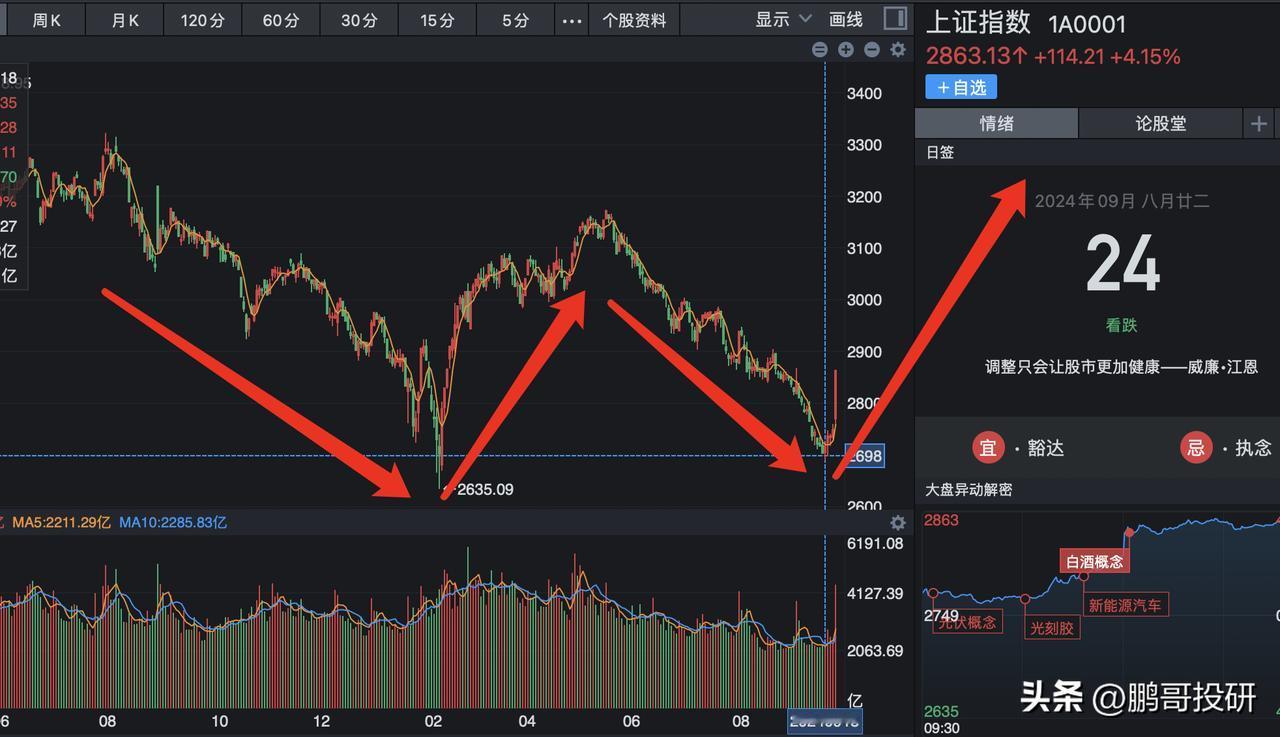
Task: Click the 6191.08 volume axis value
Action: coord(874,544)
